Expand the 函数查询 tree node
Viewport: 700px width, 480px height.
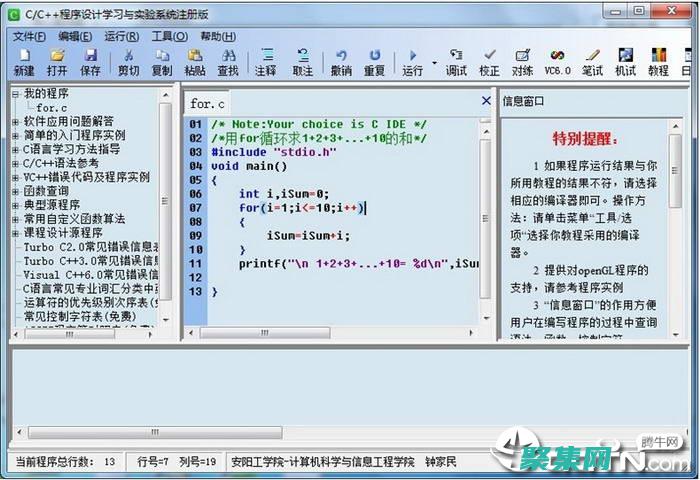tap(15, 191)
